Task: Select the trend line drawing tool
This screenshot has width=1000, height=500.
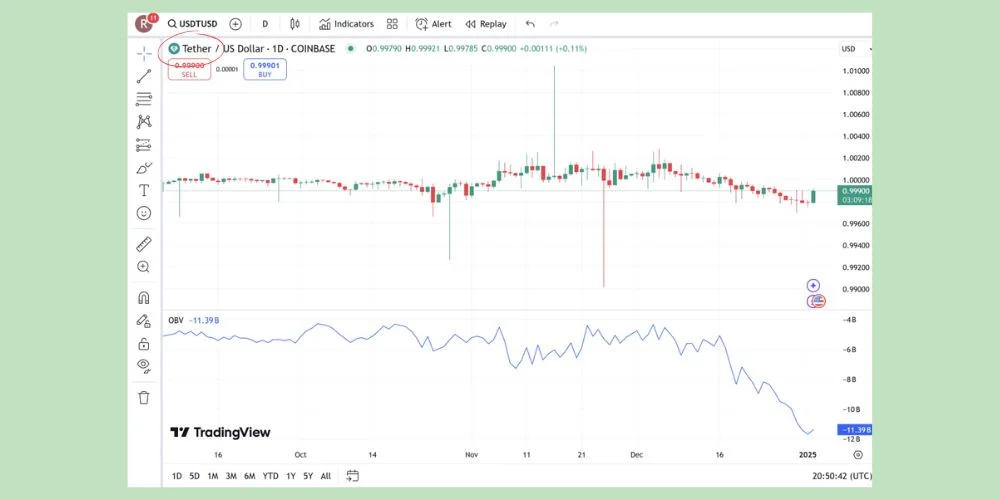Action: point(144,75)
